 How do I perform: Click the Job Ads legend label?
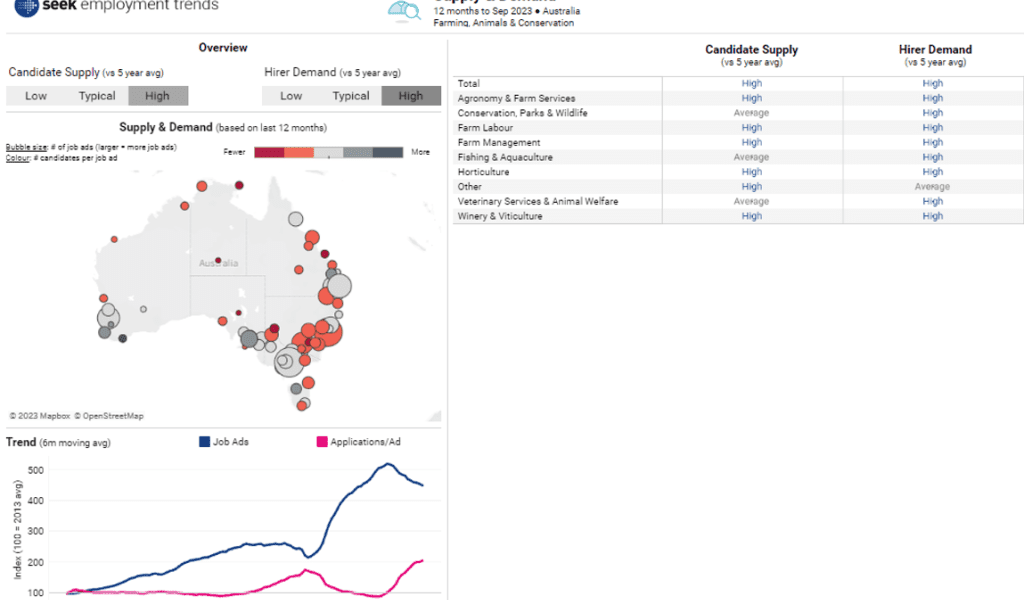(231, 442)
